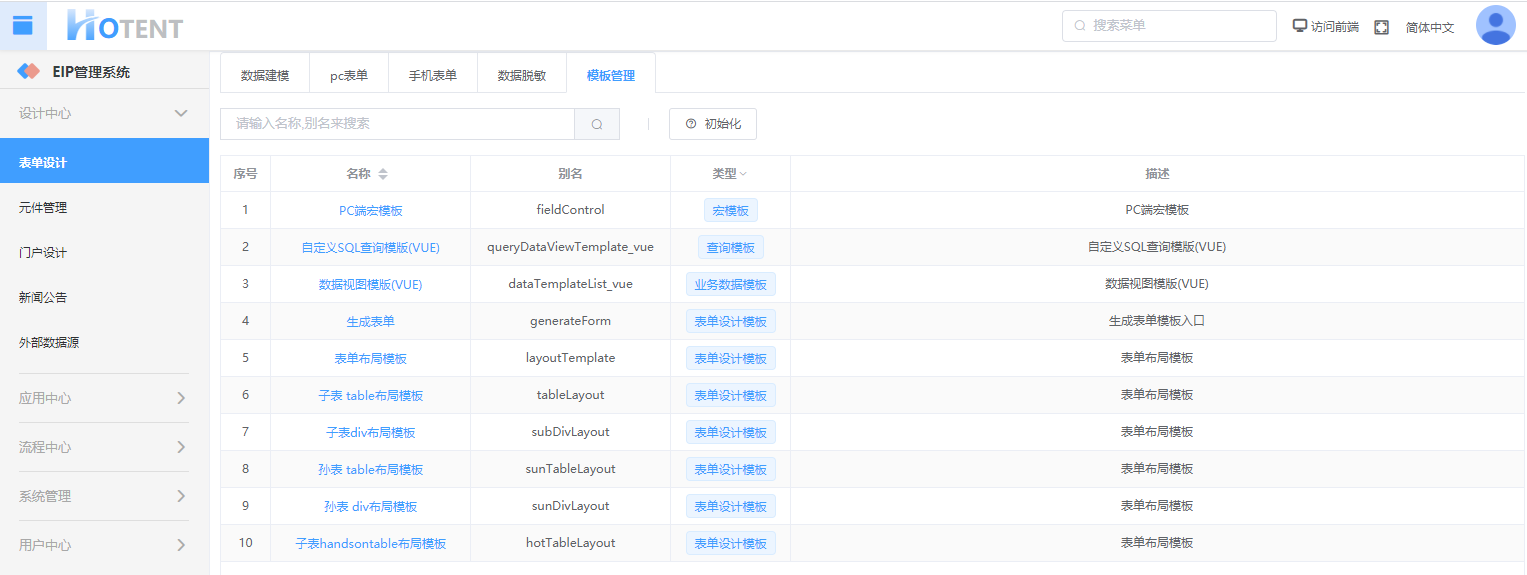Click the 宏模板 type tag
This screenshot has height=575, width=1527.
click(x=731, y=211)
